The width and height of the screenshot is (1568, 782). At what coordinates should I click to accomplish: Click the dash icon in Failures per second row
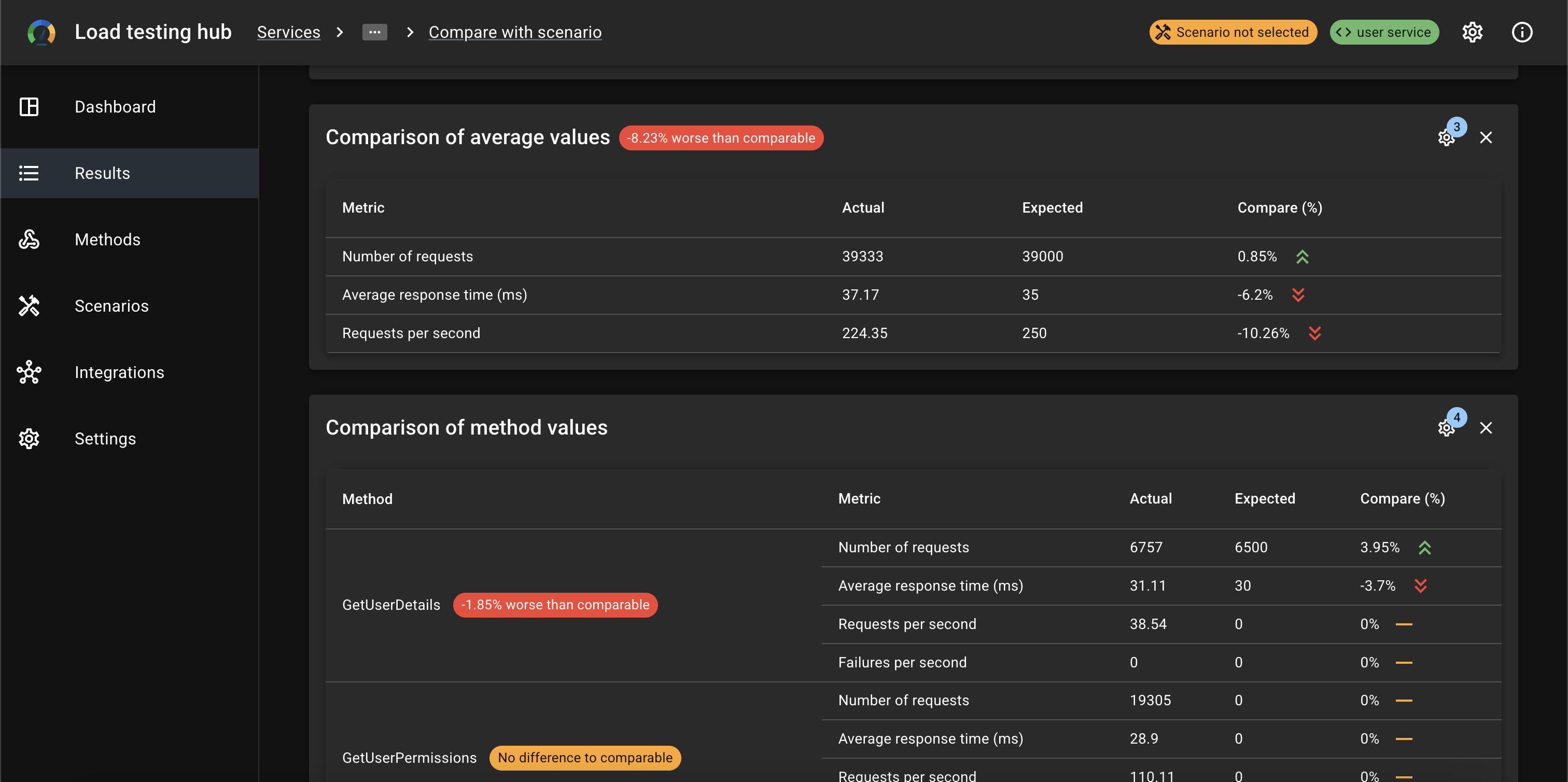[x=1404, y=663]
